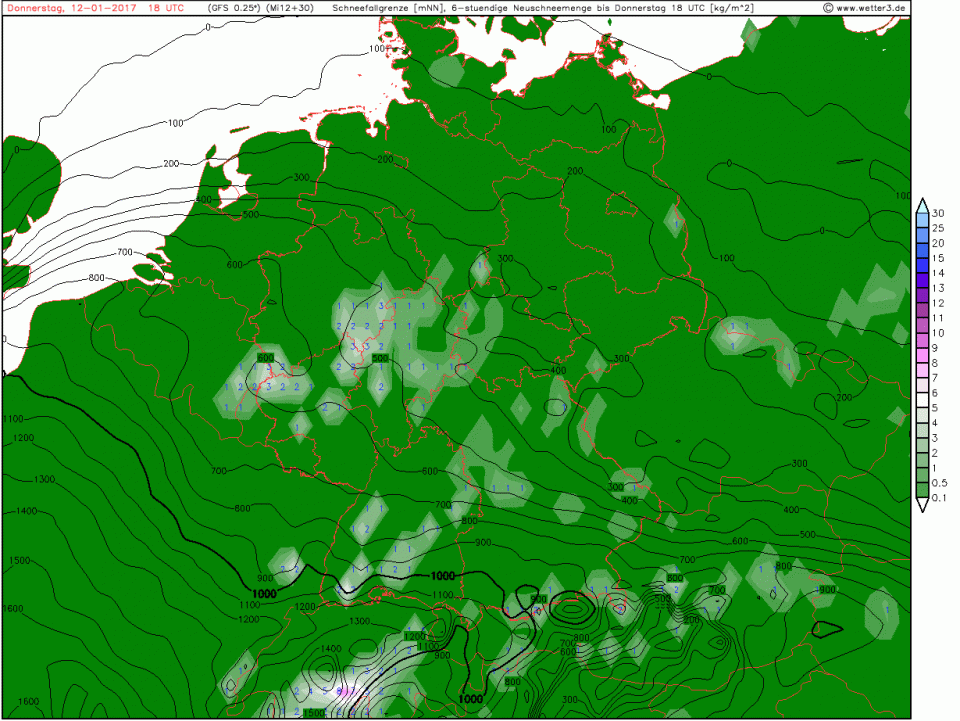Pick the blue legend swatch between 20 and 25
This screenshot has width=960, height=721.
[923, 236]
